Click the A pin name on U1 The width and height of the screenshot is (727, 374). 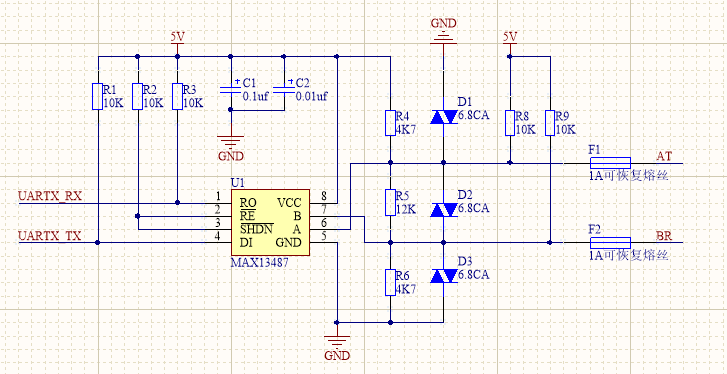pyautogui.click(x=297, y=229)
